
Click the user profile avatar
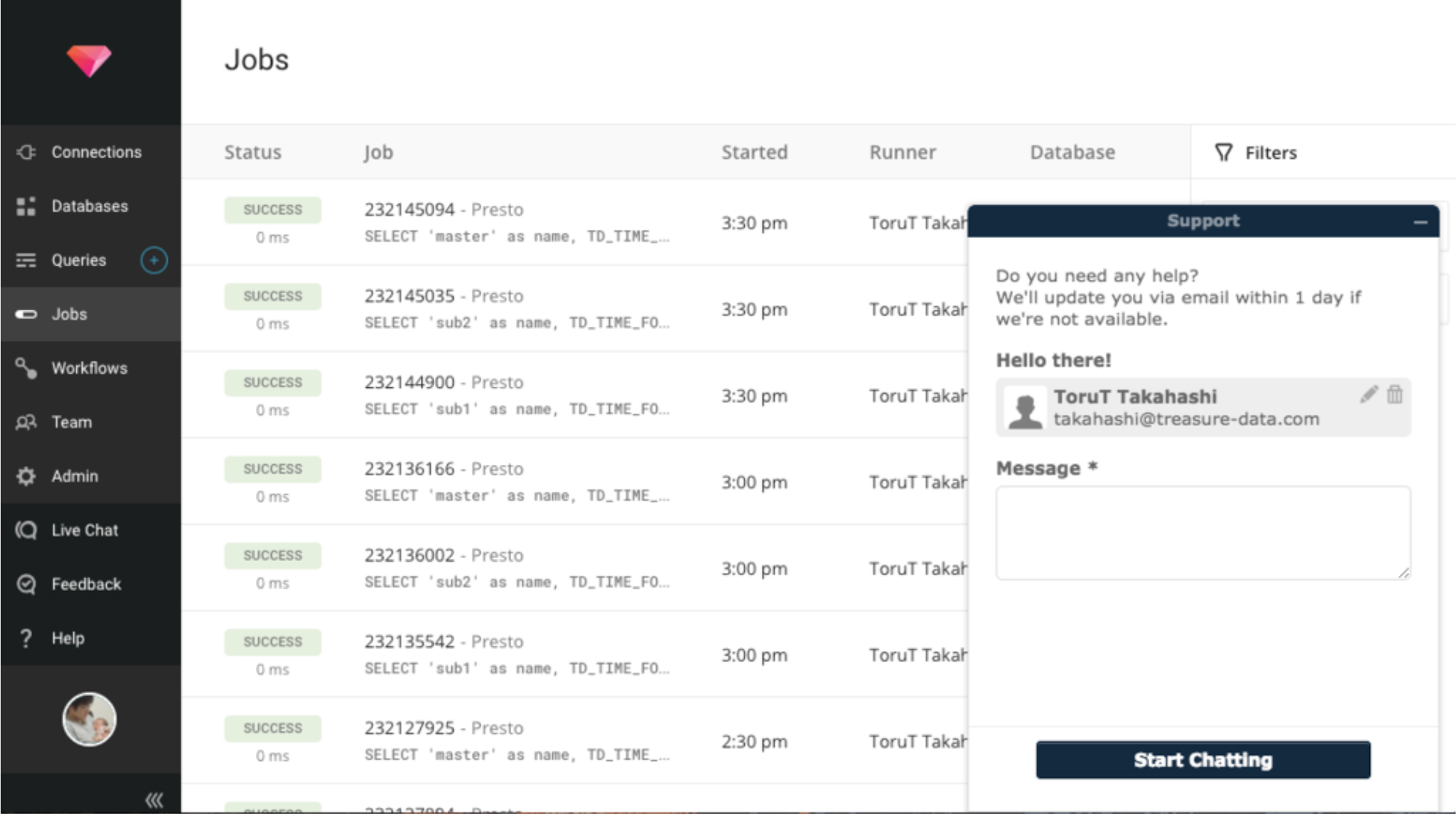[x=89, y=719]
